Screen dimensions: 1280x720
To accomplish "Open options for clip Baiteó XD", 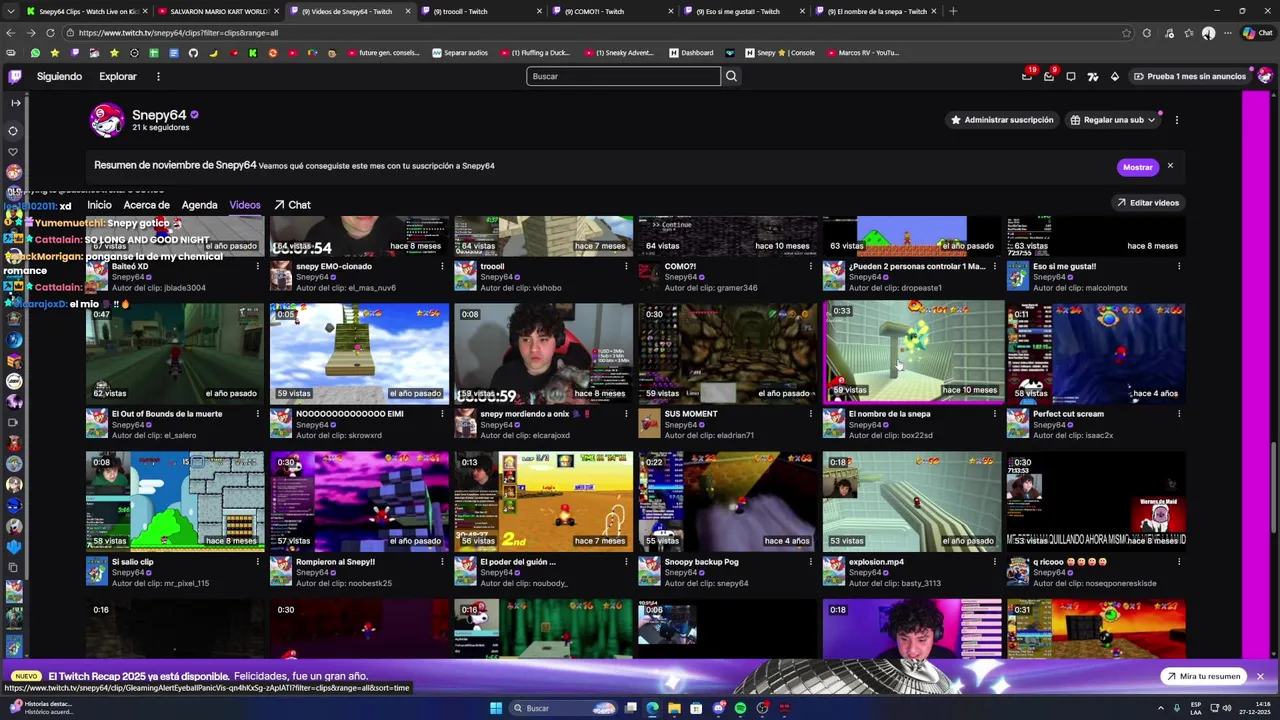I will tap(258, 267).
